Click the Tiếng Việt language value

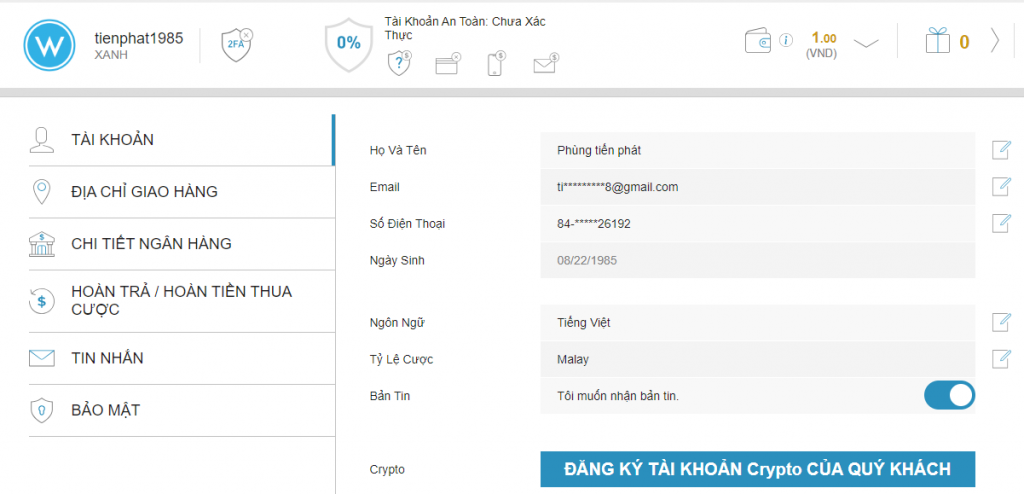[x=584, y=323]
